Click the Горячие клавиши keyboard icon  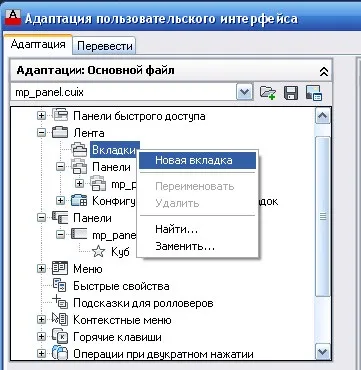60,337
